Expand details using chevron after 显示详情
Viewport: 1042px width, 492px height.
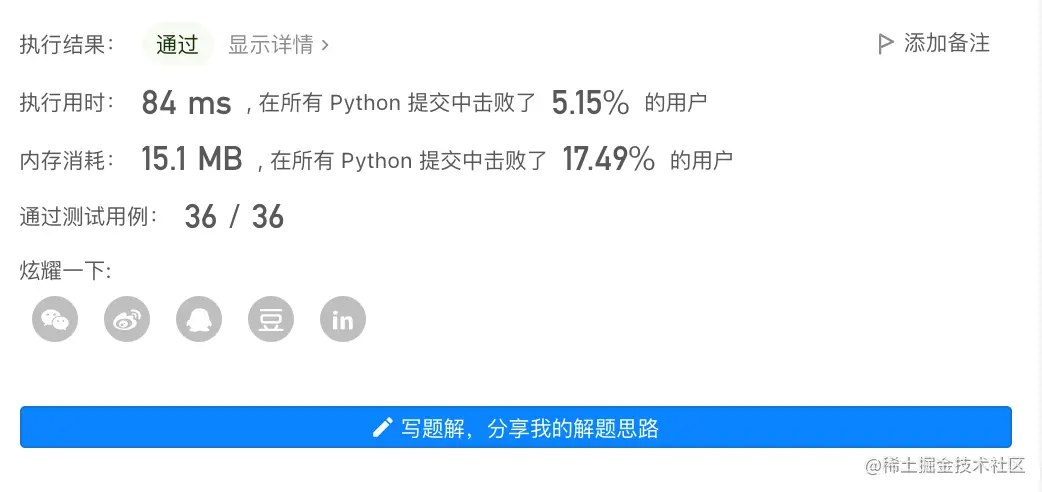[x=326, y=45]
